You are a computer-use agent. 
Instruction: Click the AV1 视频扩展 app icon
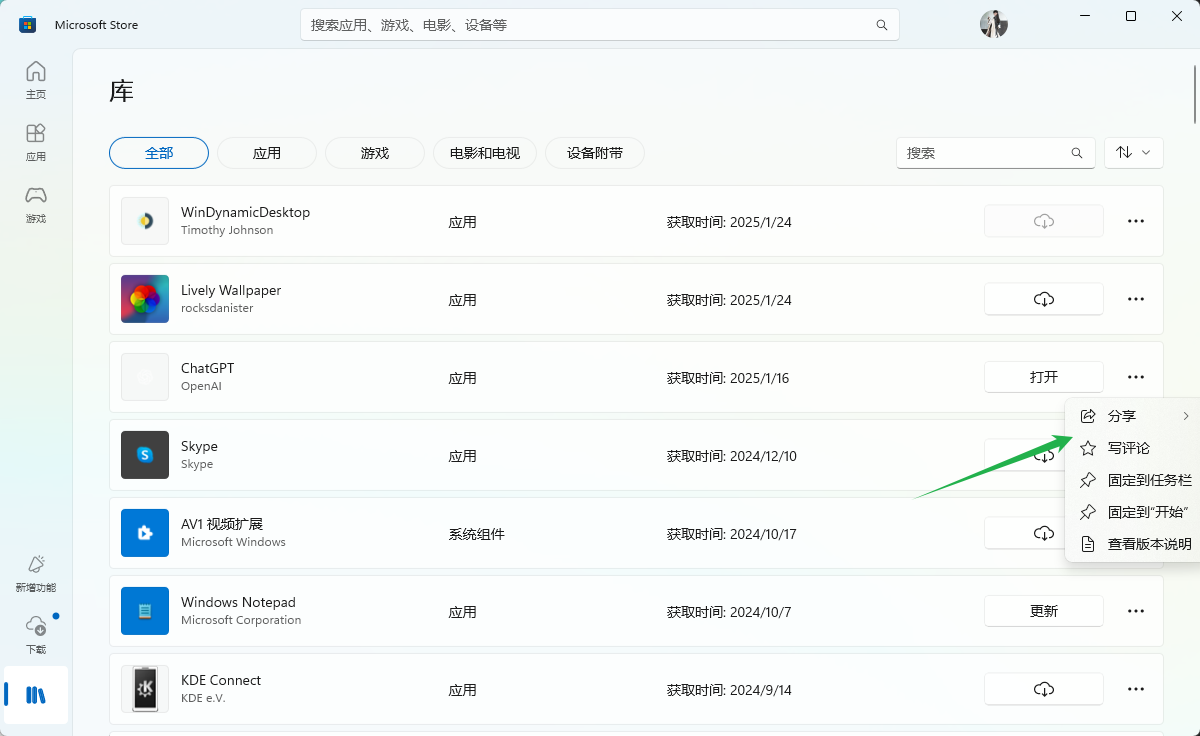tap(145, 533)
